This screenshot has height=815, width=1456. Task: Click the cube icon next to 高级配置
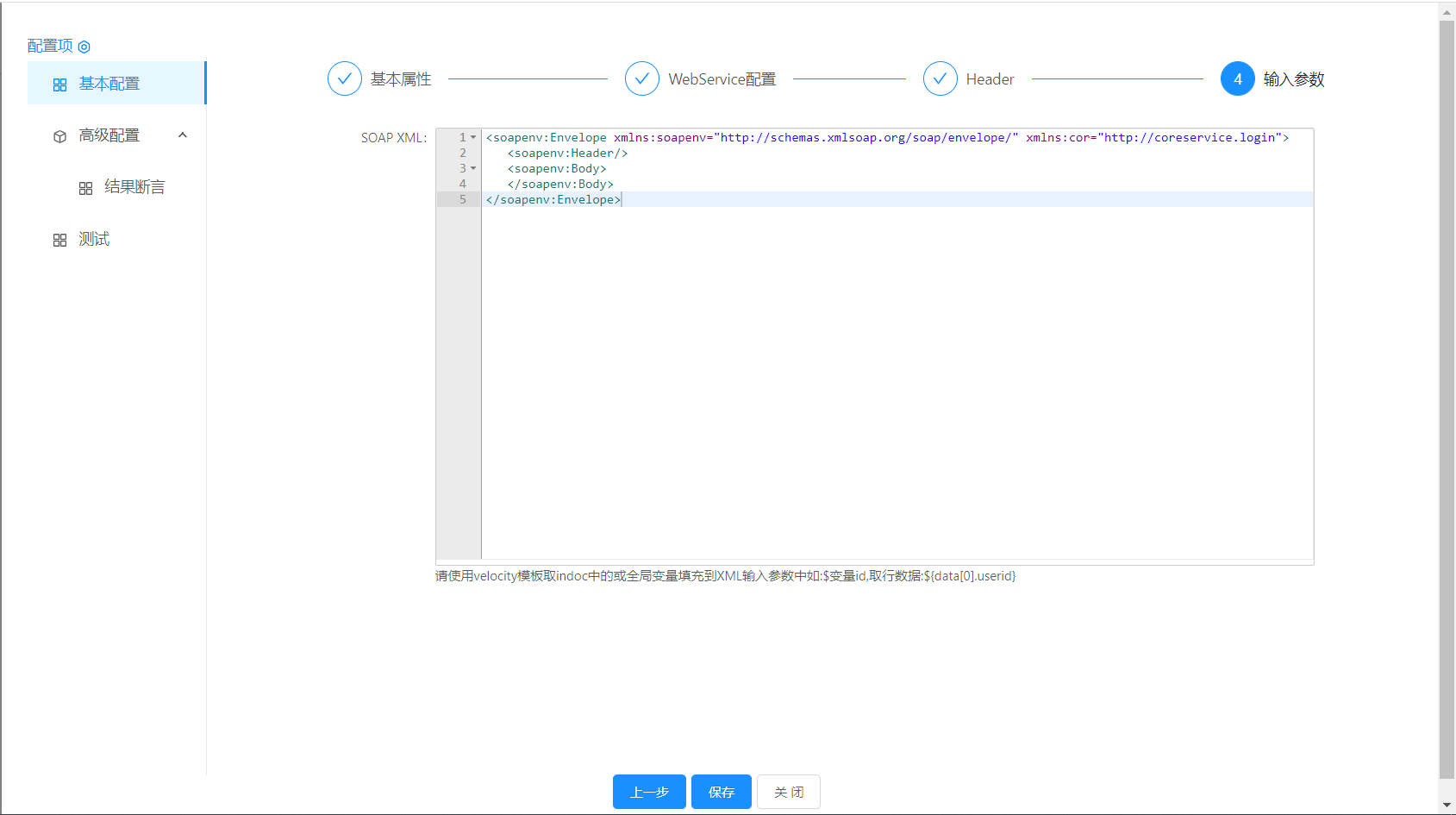coord(59,136)
